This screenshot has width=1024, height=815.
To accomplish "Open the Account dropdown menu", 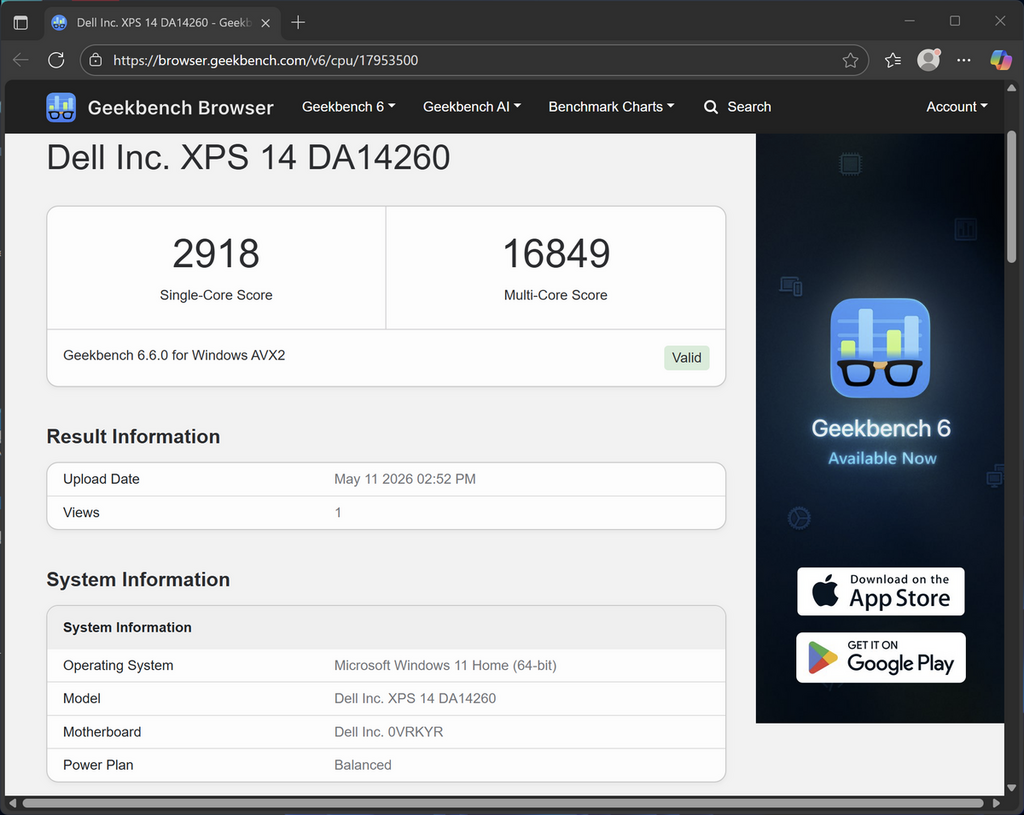I will [957, 106].
